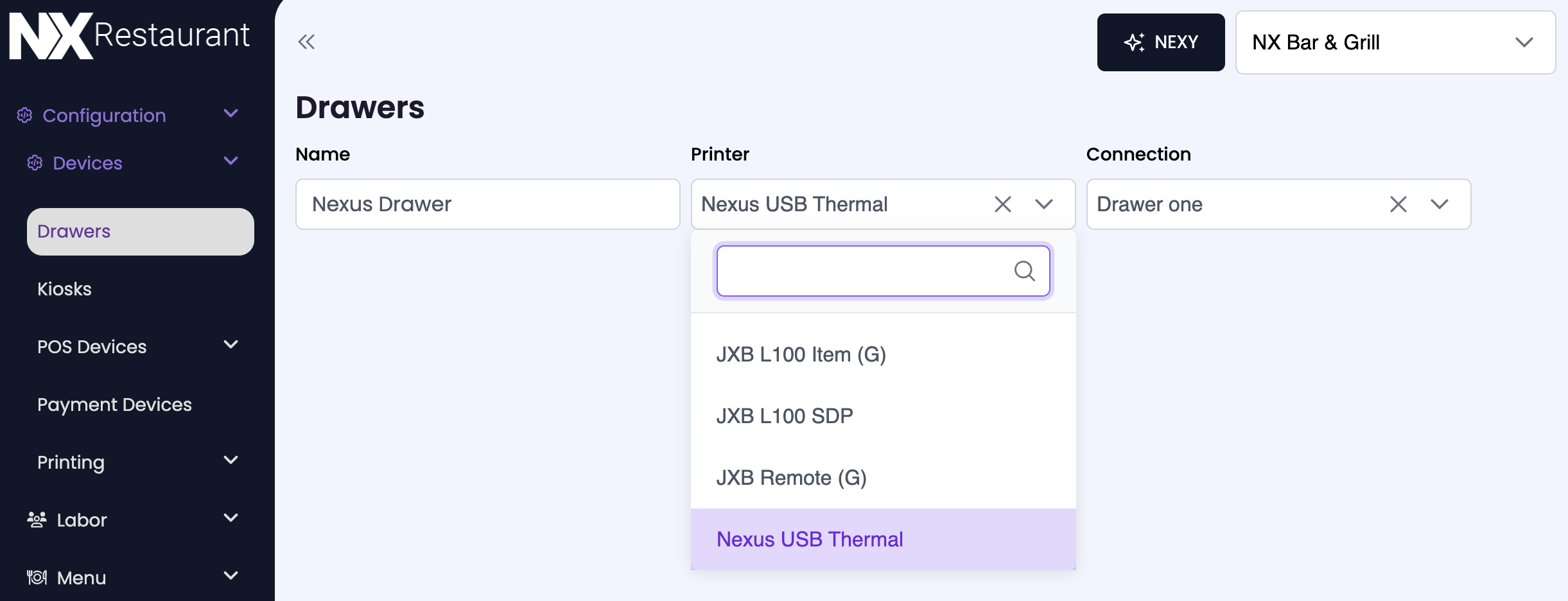The image size is (1568, 601).
Task: Click the Labor people icon
Action: click(37, 519)
